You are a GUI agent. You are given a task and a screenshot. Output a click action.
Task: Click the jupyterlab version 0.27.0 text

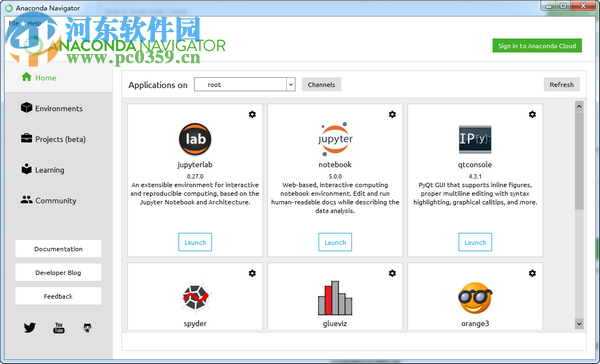pyautogui.click(x=195, y=176)
